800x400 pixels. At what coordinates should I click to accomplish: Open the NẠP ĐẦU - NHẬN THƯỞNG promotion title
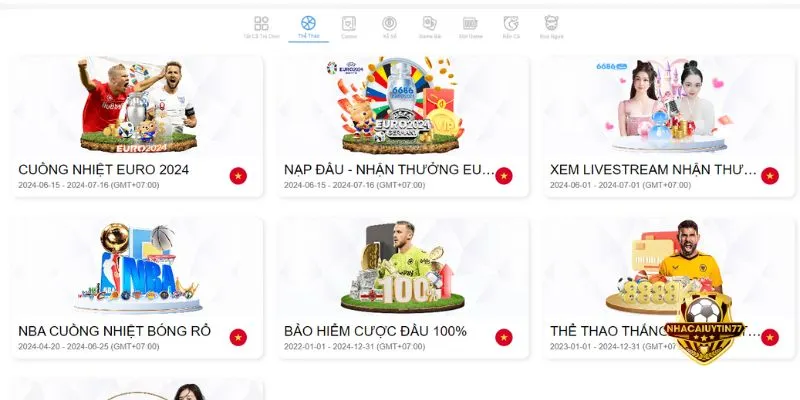pyautogui.click(x=389, y=170)
